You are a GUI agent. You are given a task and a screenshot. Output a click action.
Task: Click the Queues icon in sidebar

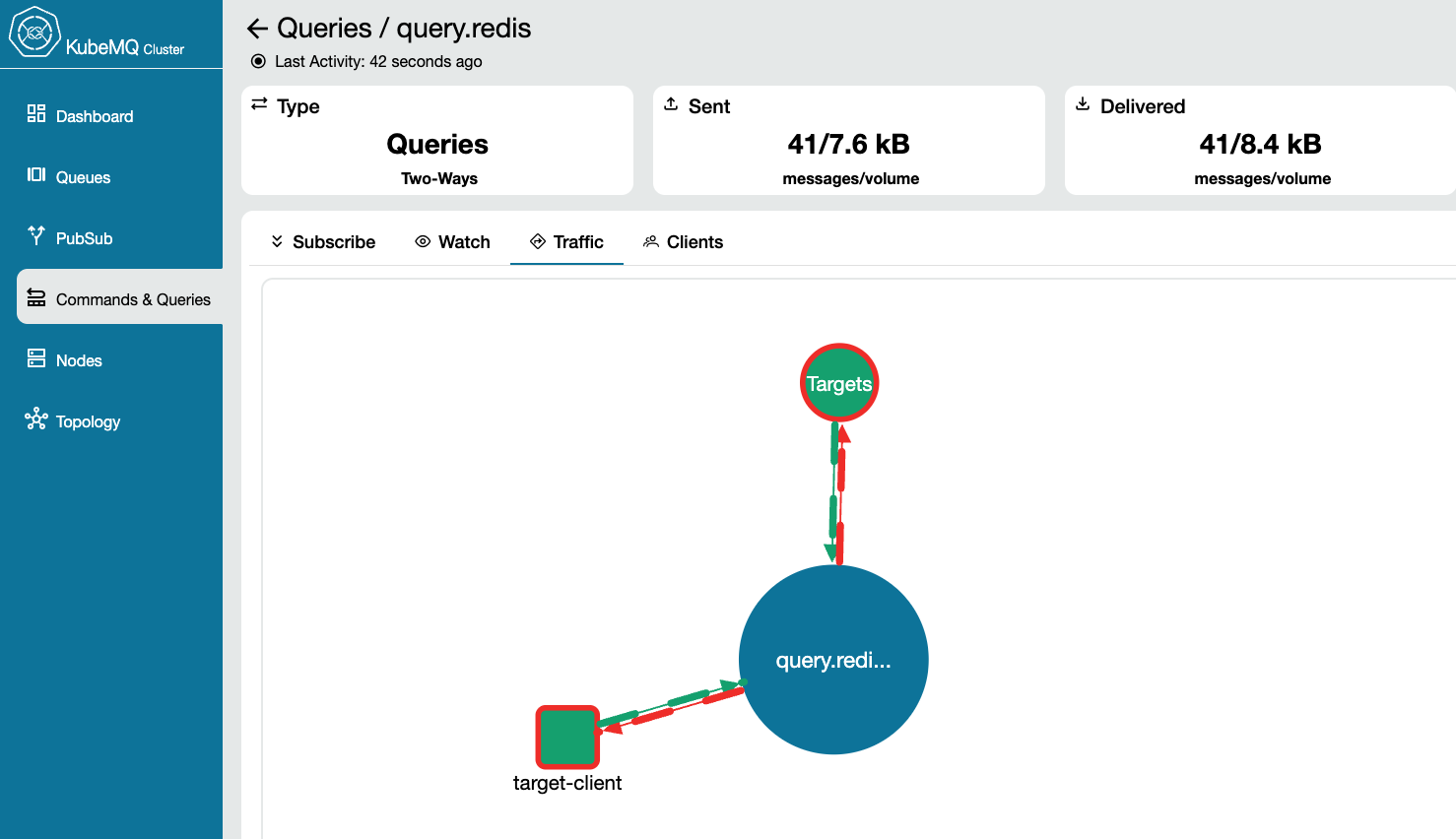tap(36, 175)
